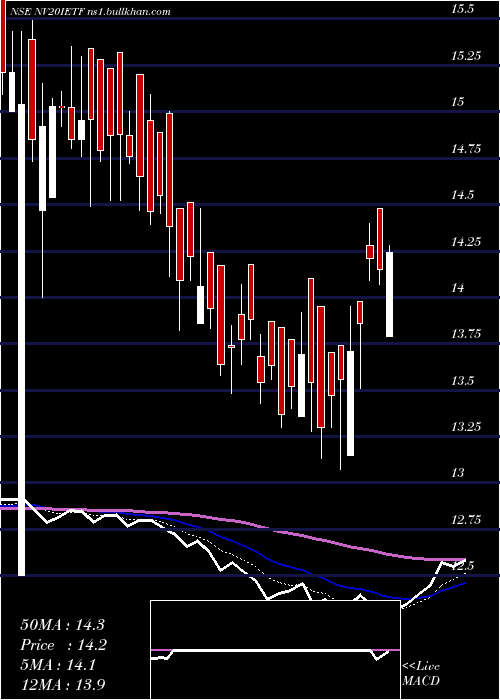Viewport: 500px width, 700px height.
Task: Click the Price : 14.2 readout
Action: pos(63,645)
